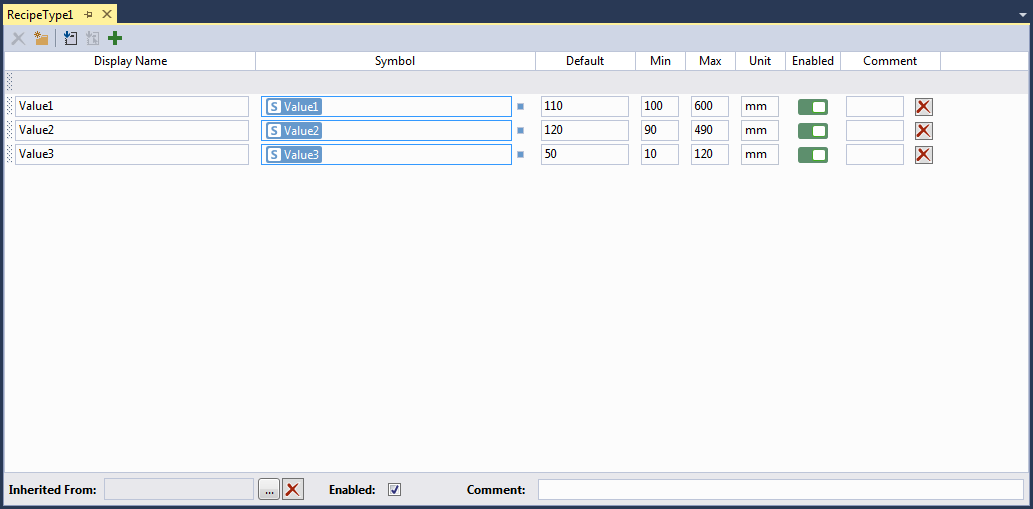Click the drag handle of Value1 row

pyautogui.click(x=9, y=107)
